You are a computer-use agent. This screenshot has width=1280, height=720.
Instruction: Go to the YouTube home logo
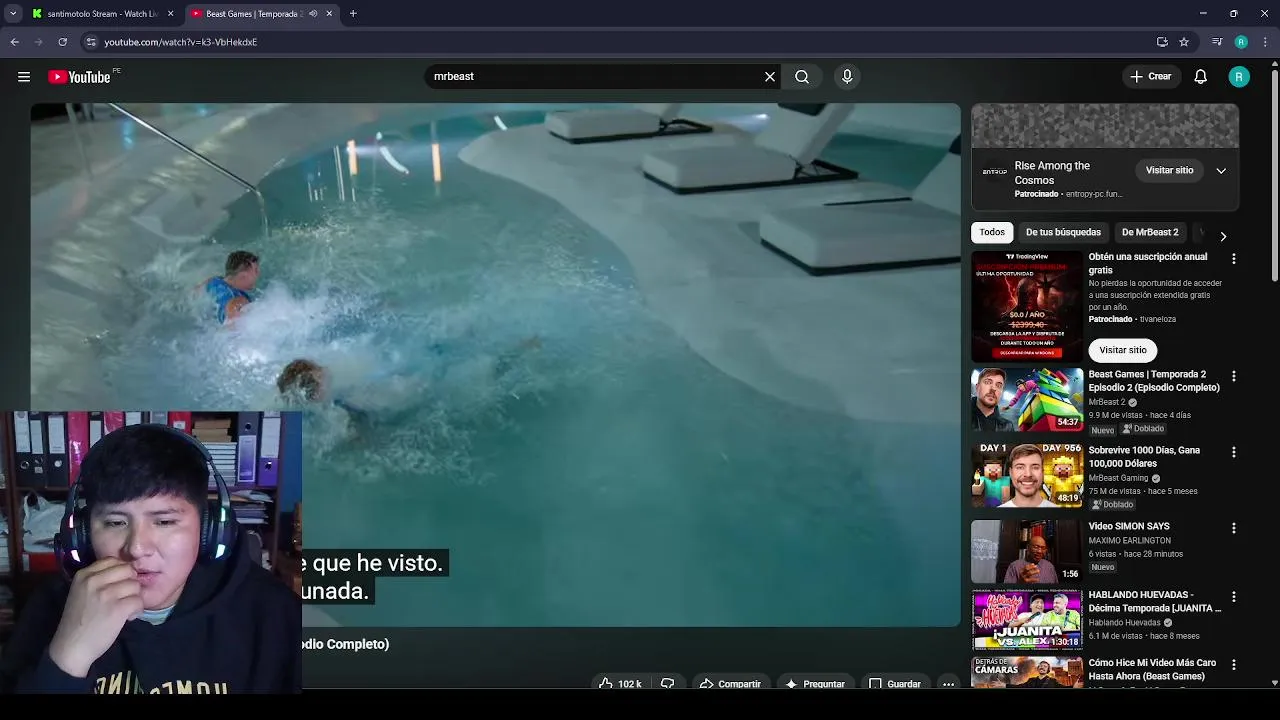pos(79,77)
